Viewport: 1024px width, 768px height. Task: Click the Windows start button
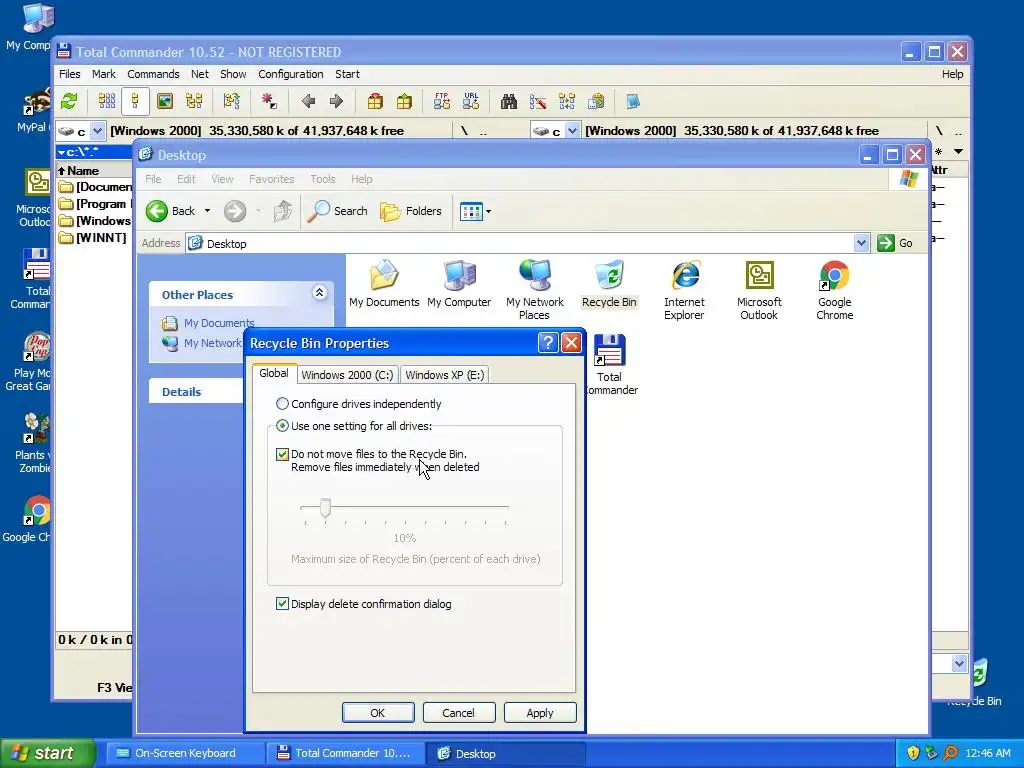tap(47, 753)
